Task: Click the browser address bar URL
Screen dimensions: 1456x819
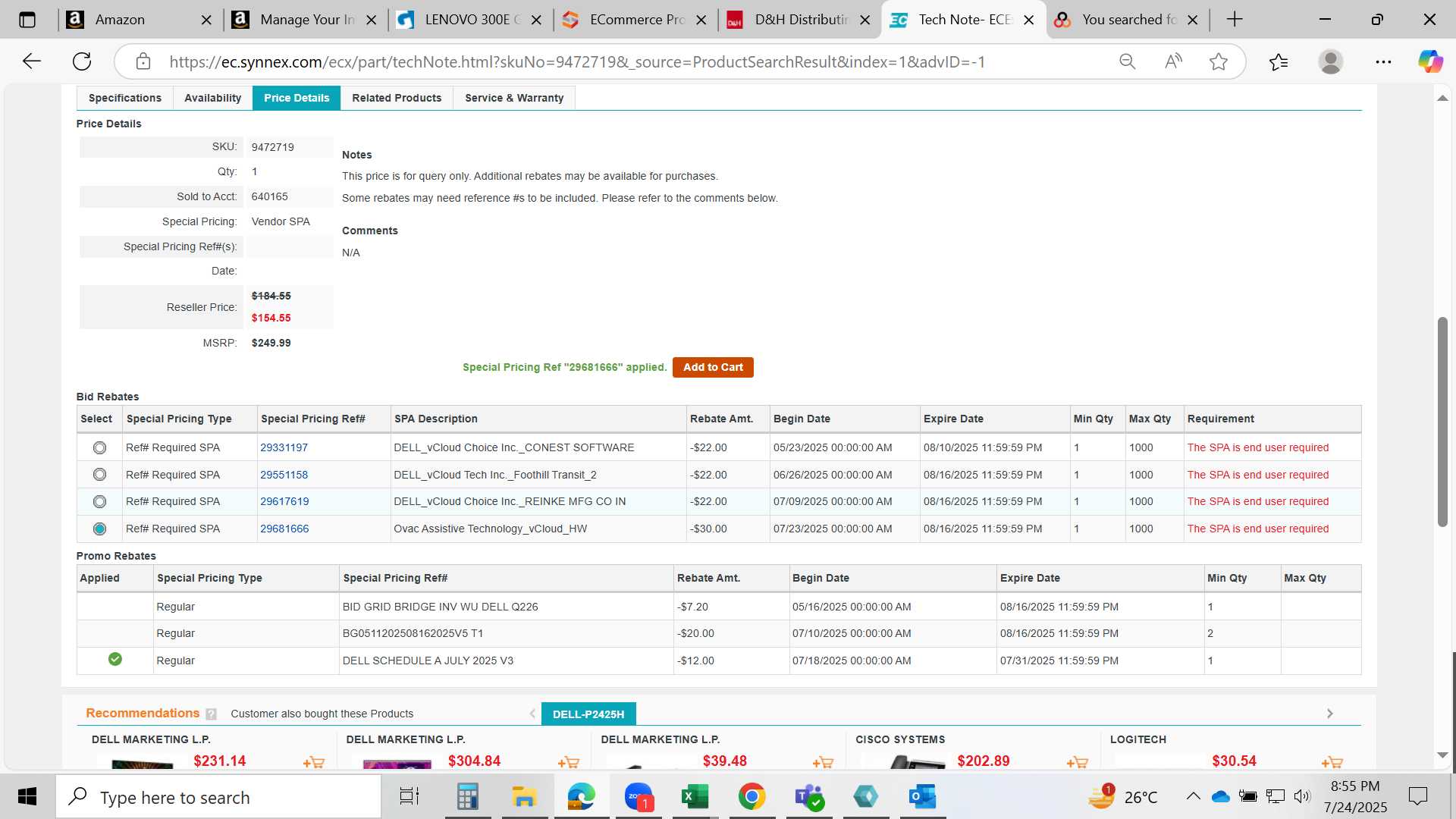Action: [x=576, y=62]
